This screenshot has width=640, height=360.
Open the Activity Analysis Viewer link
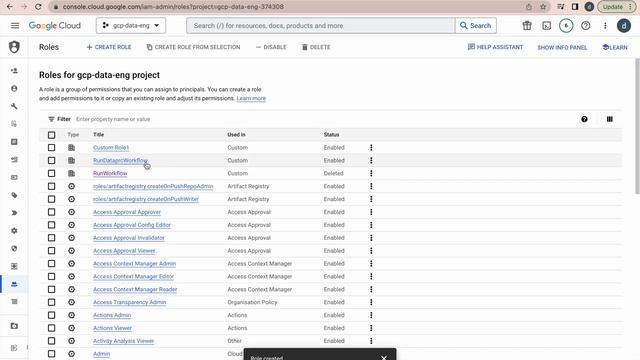[x=124, y=341]
